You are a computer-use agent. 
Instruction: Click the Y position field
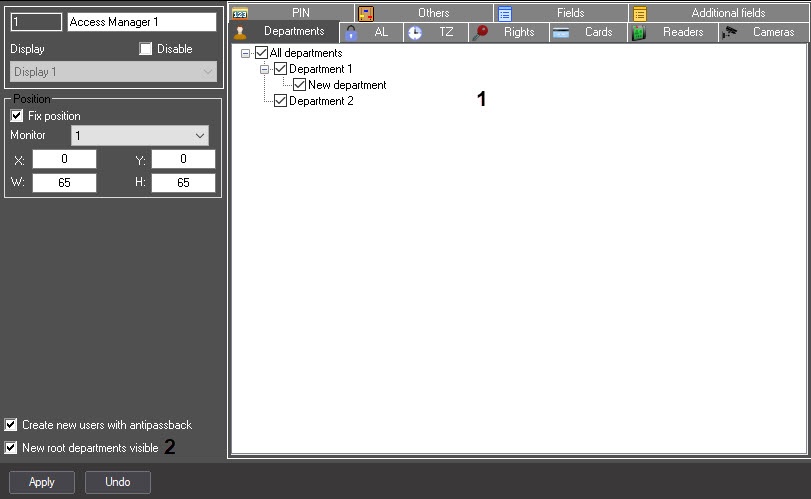tap(183, 159)
